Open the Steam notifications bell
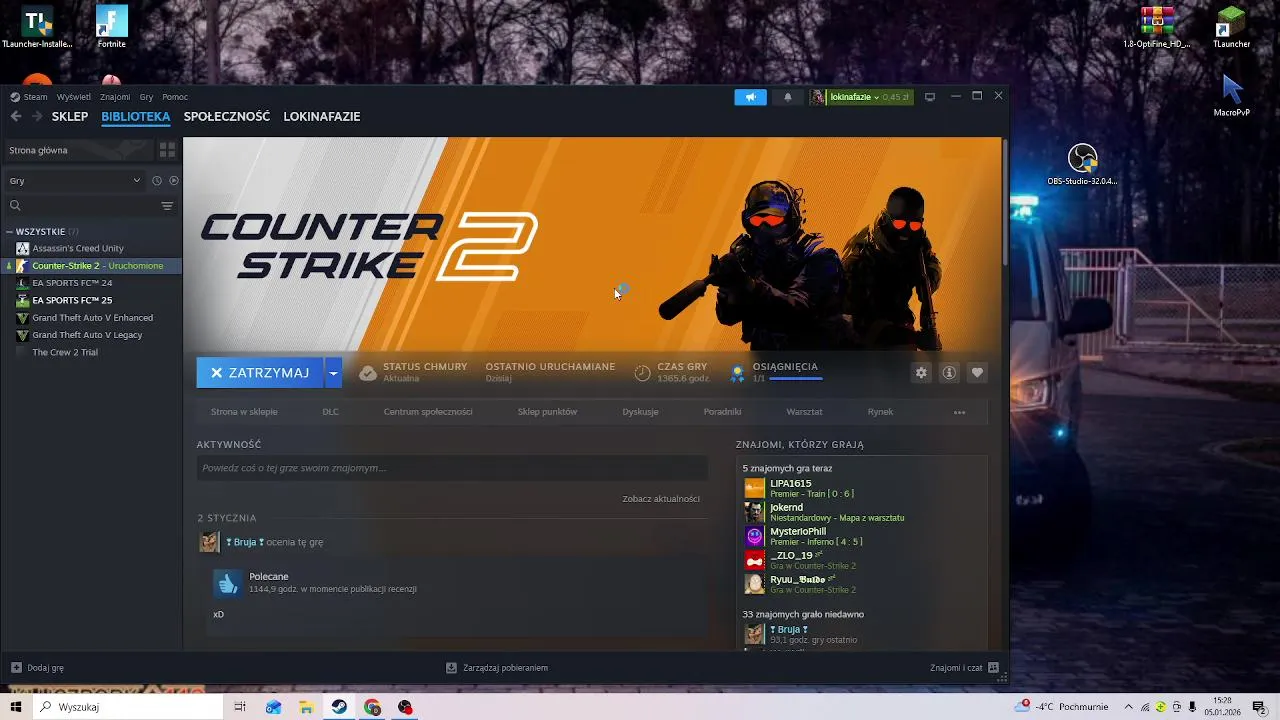This screenshot has height=720, width=1280. 787,97
